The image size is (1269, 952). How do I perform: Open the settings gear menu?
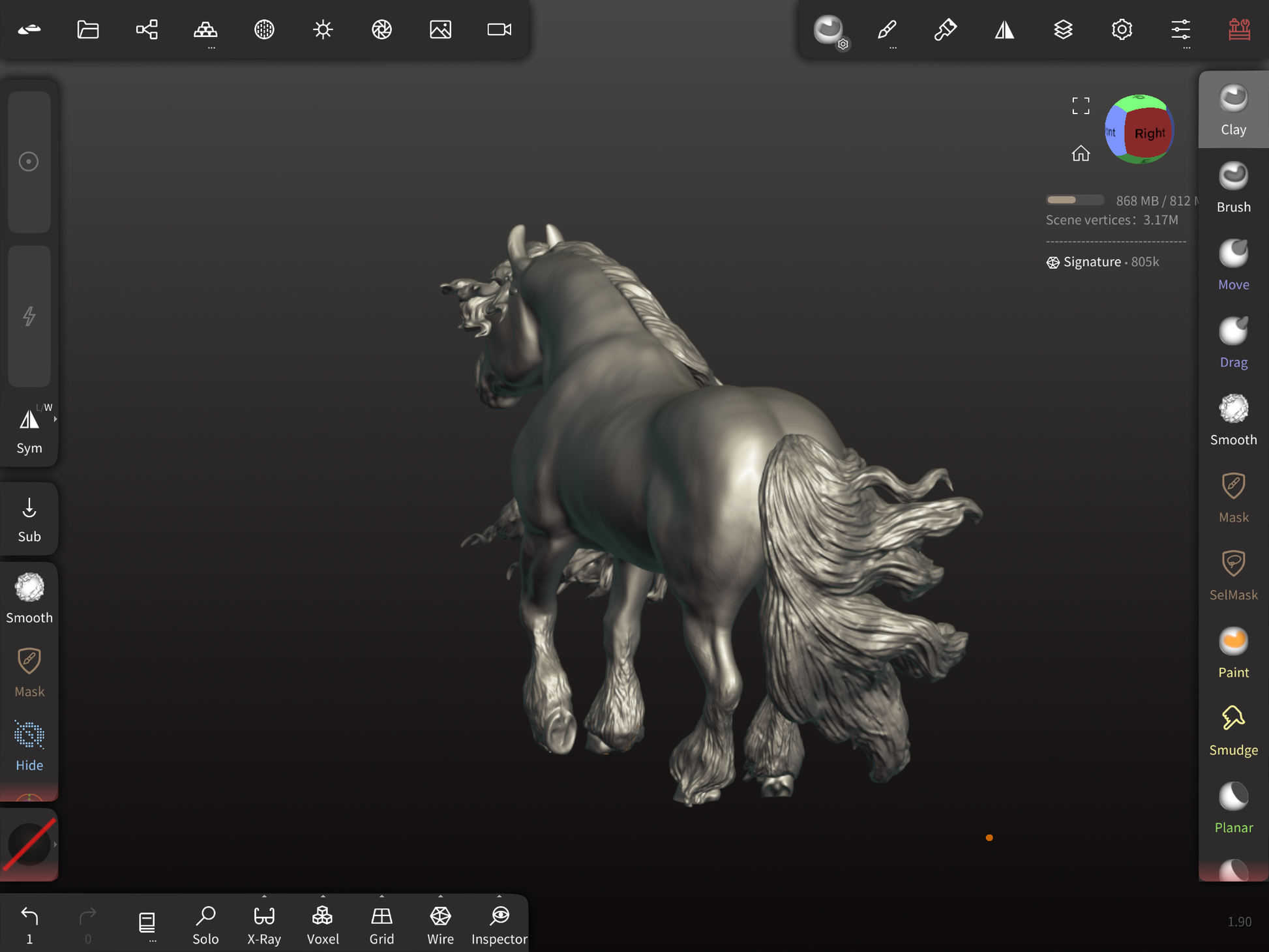click(1122, 29)
